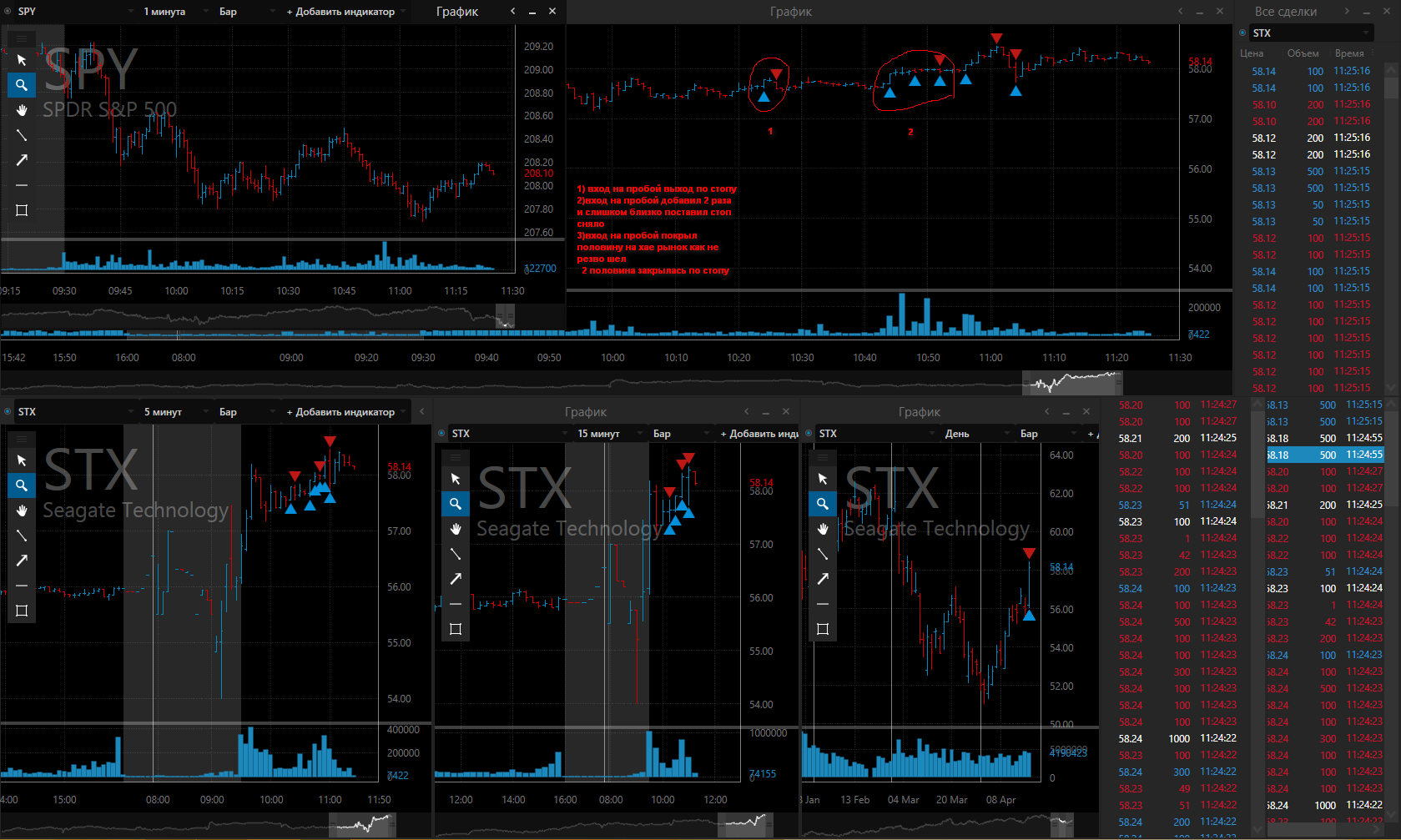Select rectangle tool in STX 15-minute chart
Image resolution: width=1401 pixels, height=840 pixels.
click(x=456, y=629)
